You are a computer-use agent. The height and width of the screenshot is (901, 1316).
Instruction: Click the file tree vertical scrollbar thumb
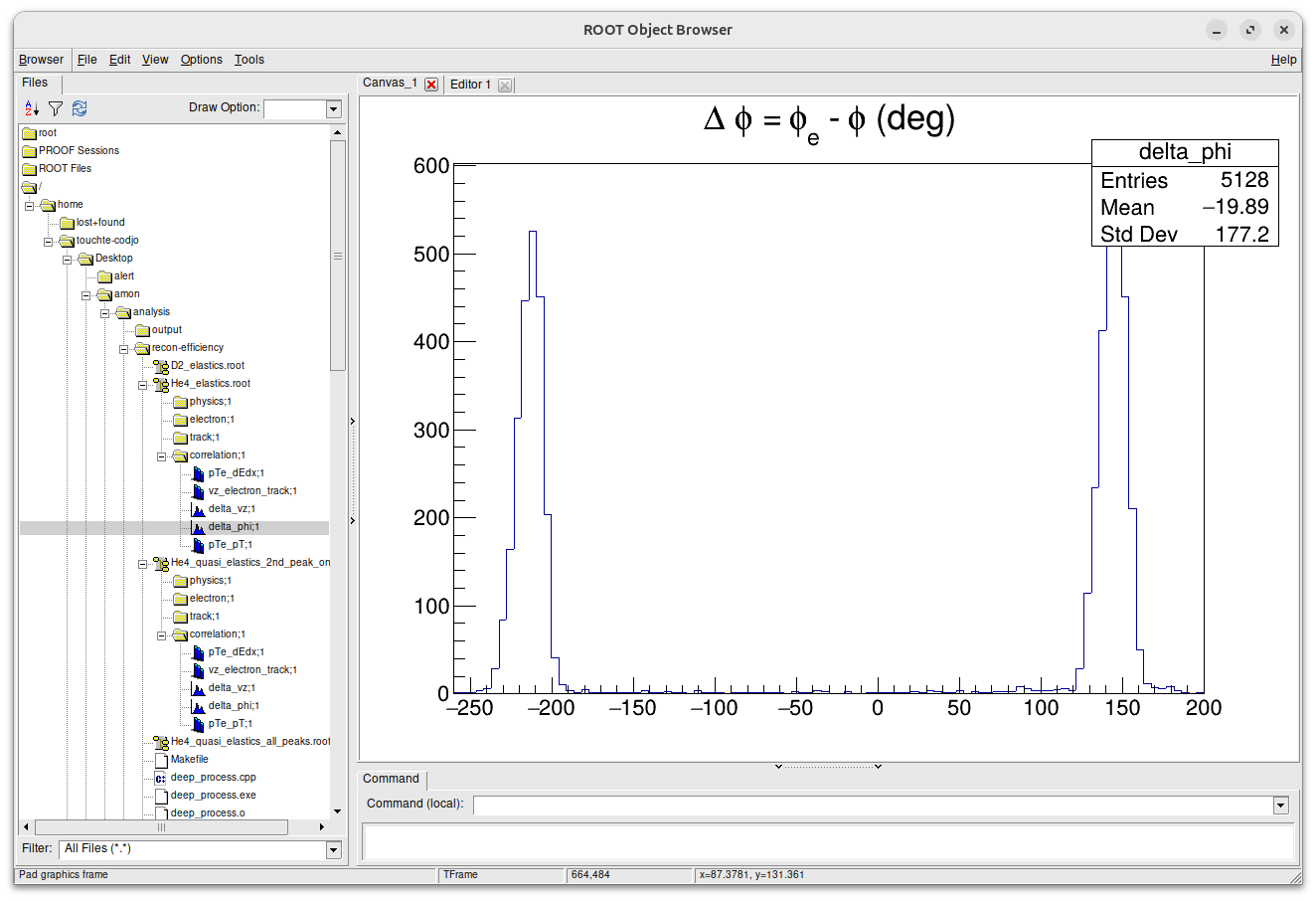pos(338,256)
